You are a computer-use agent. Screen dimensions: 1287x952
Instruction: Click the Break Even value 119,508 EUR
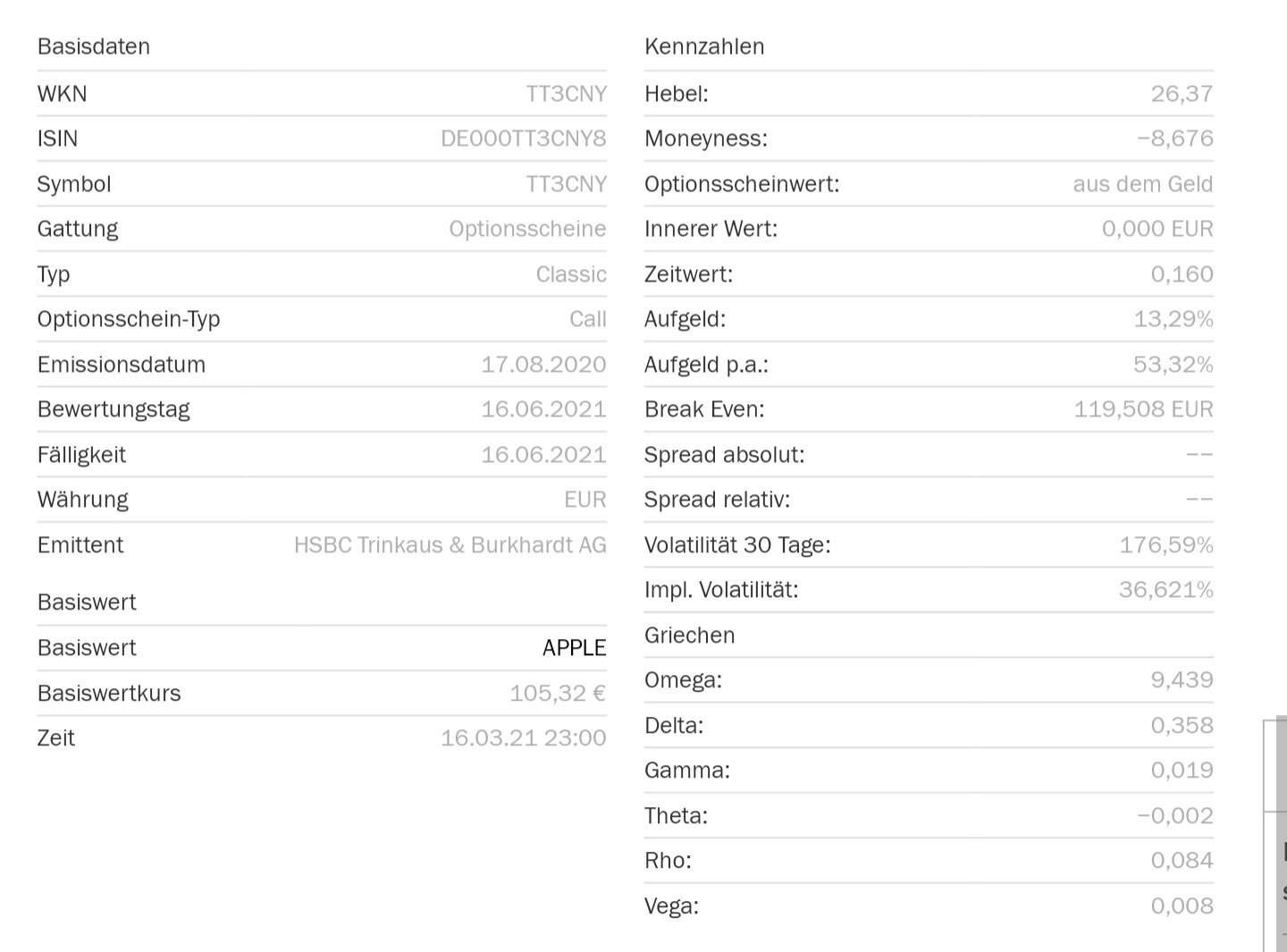coord(1143,409)
